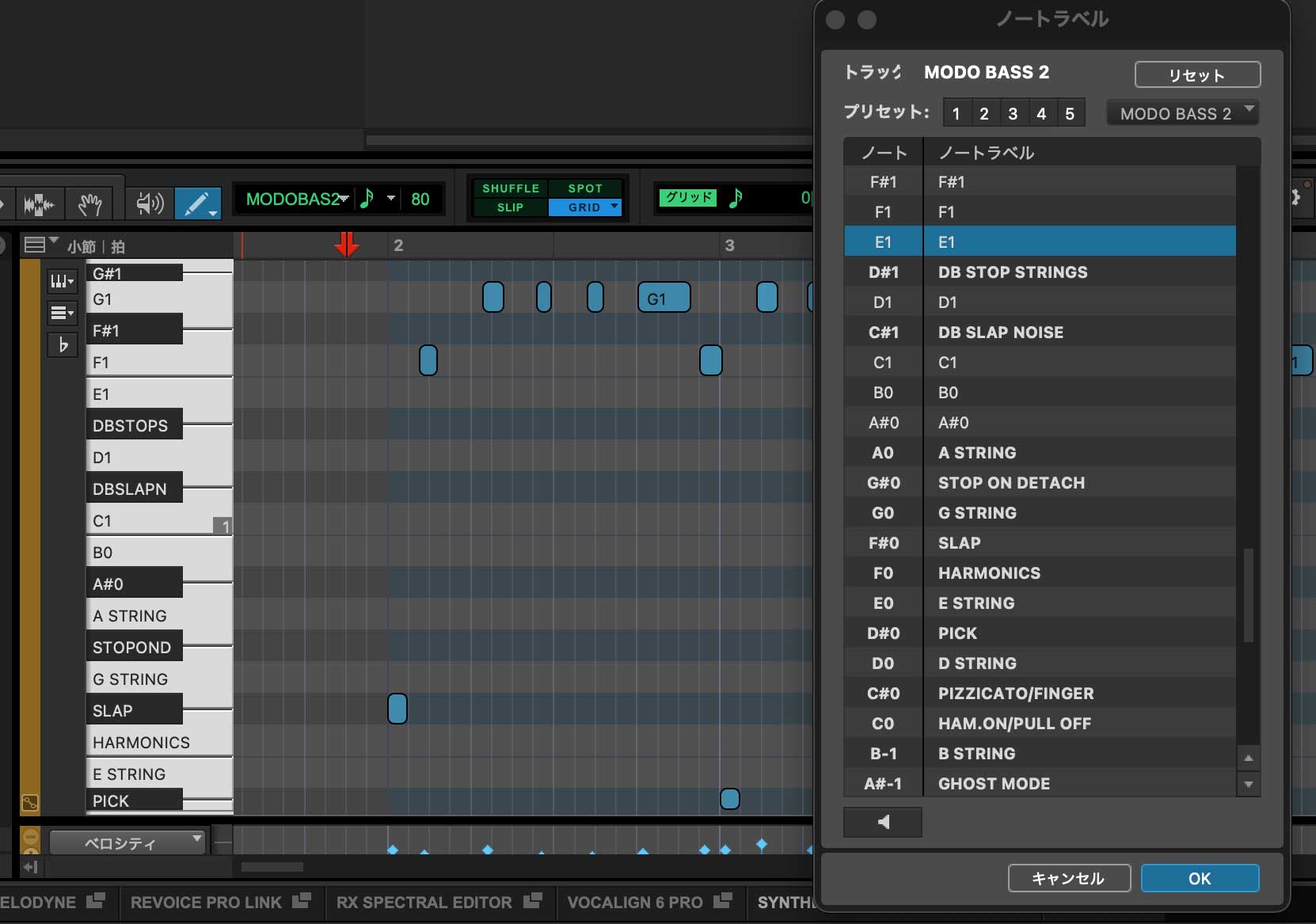Click the automation lane icon at bottom left

coord(30,803)
